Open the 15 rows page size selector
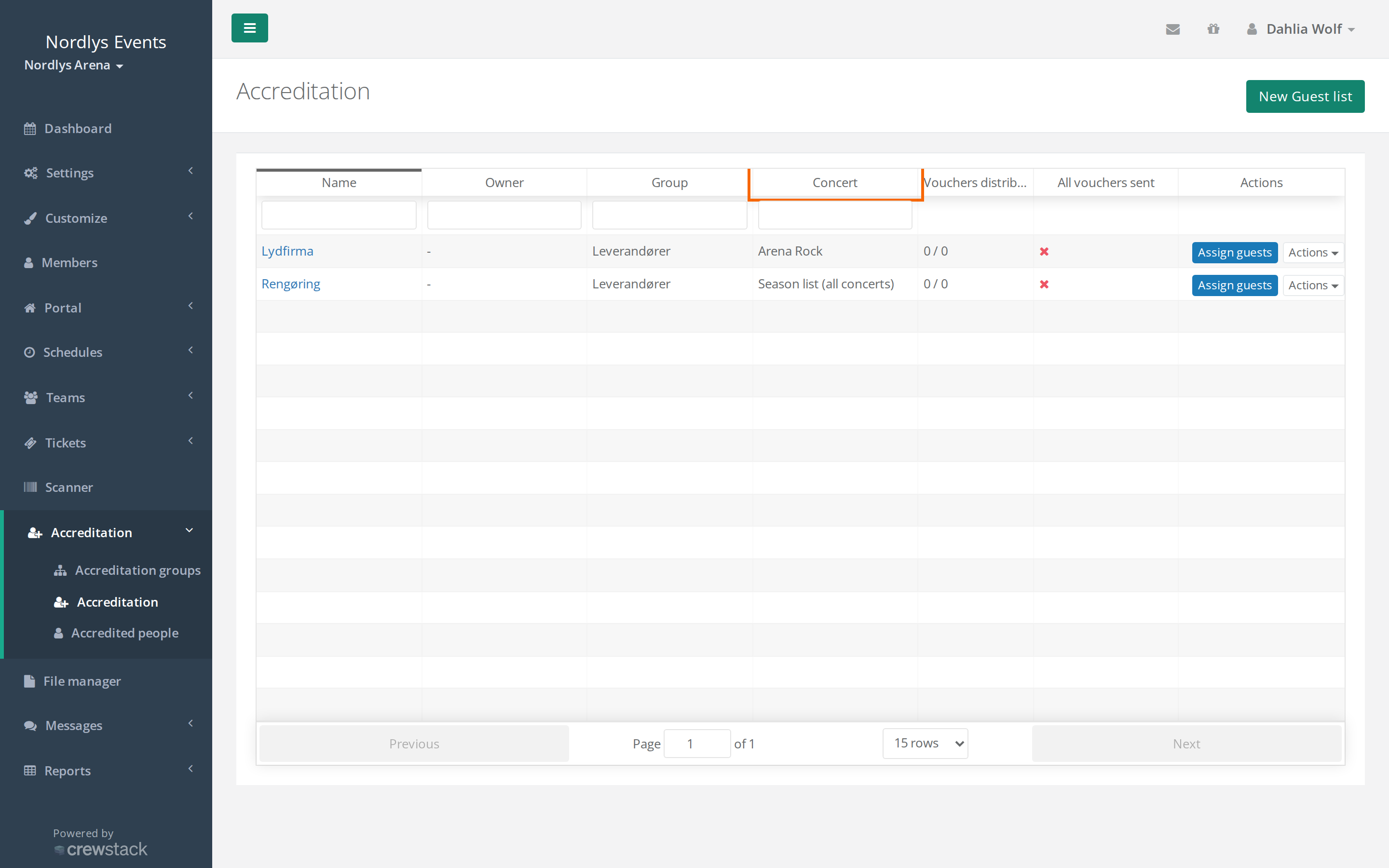Viewport: 1389px width, 868px height. [925, 743]
